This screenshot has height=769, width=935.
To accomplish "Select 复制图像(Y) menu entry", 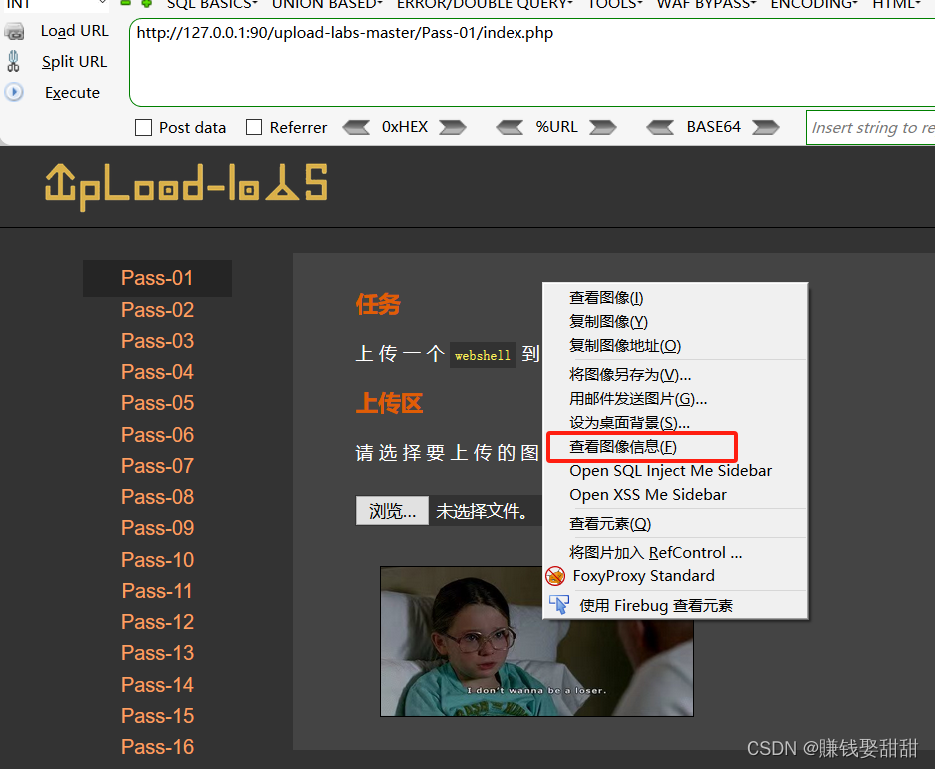I will [x=675, y=321].
